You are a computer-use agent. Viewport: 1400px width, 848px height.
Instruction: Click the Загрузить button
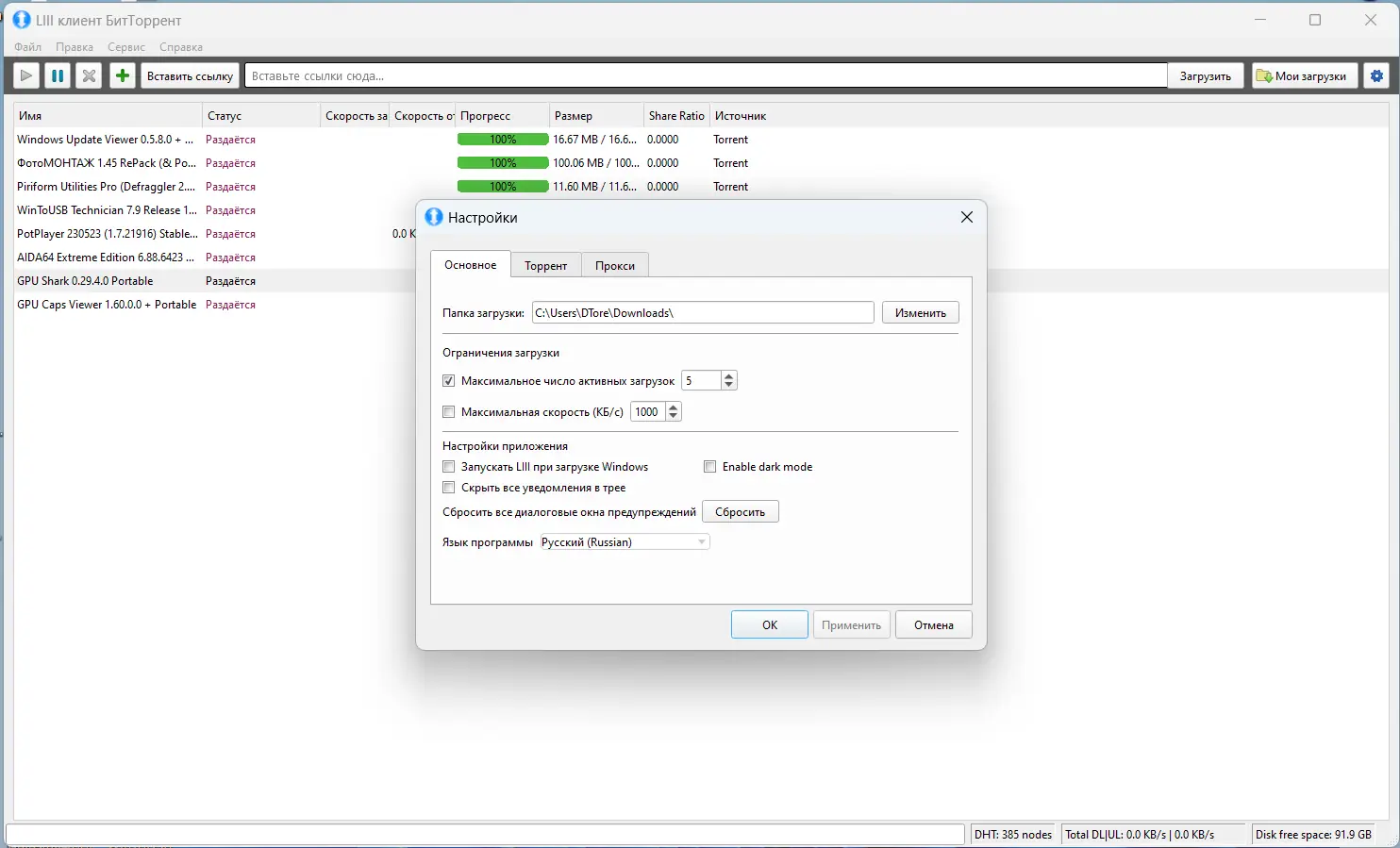1206,75
